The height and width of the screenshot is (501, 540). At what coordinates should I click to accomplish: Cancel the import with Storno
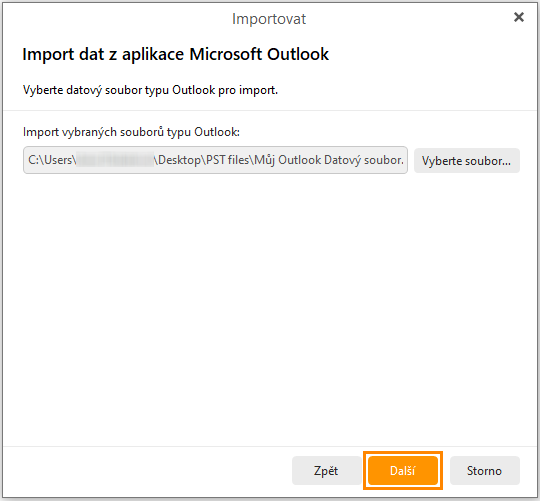pos(484,470)
